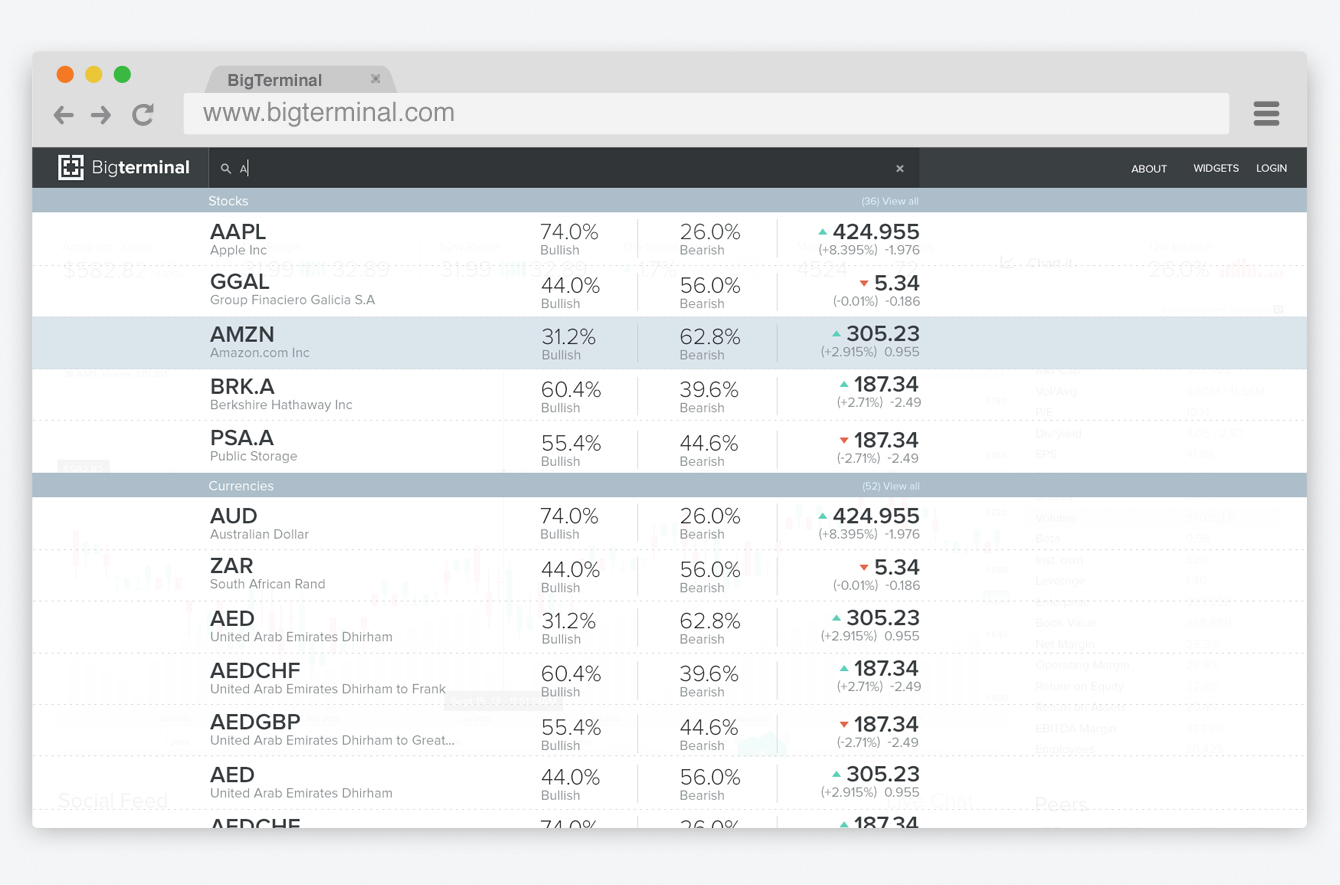View all 36 Stocks results
Image resolution: width=1340 pixels, height=885 pixels.
890,201
